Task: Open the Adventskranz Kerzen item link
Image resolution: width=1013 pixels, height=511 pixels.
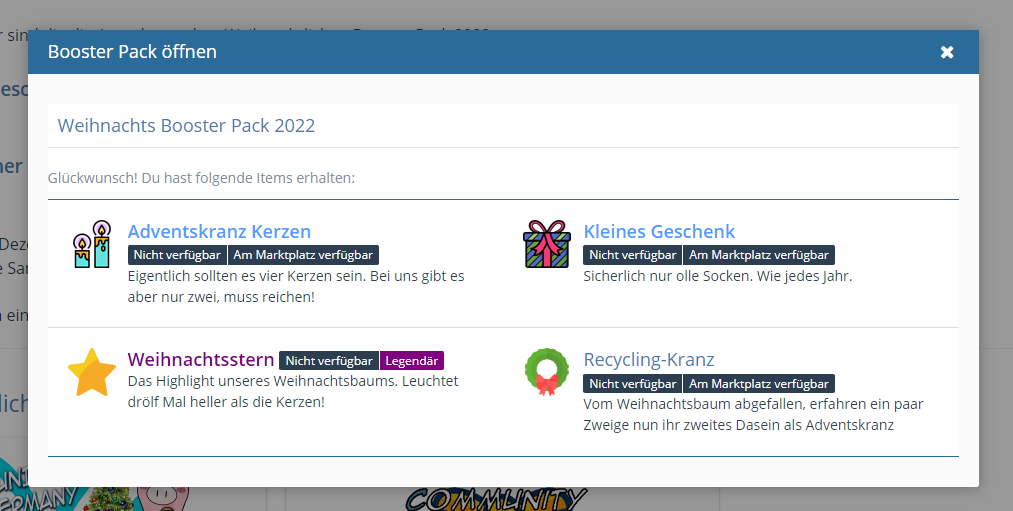Action: click(219, 231)
